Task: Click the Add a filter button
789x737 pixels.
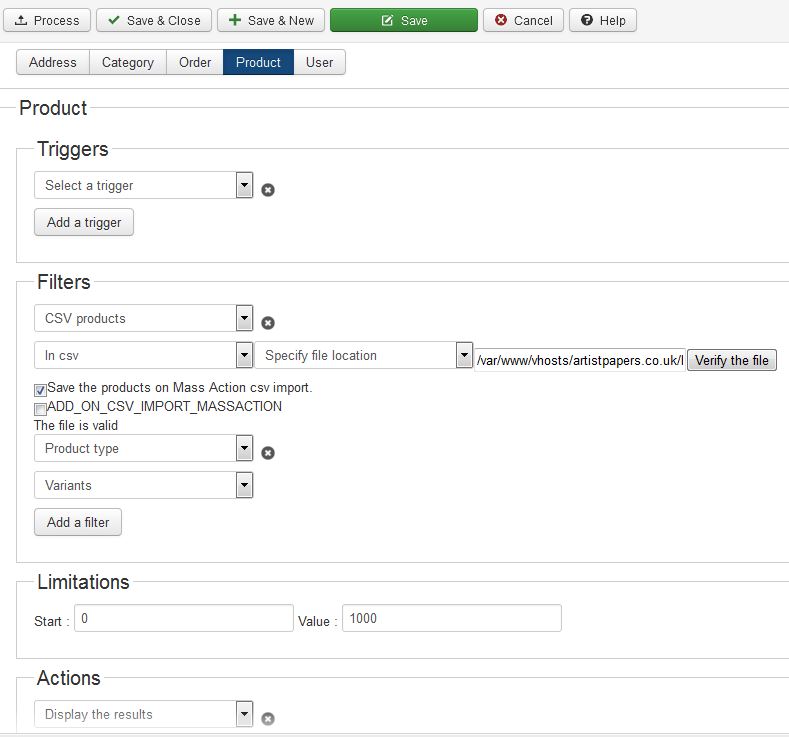Action: [x=78, y=522]
